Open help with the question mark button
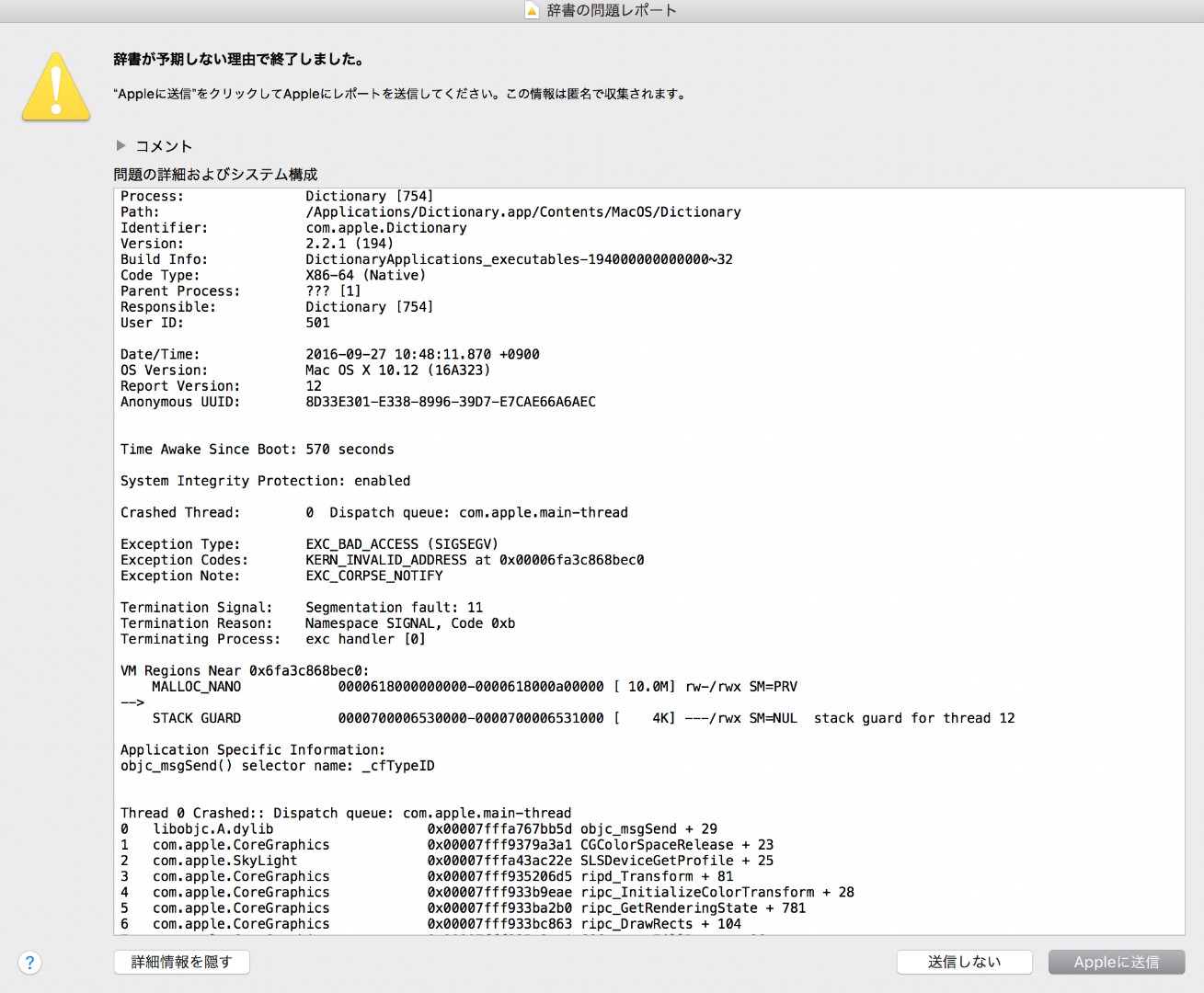The height and width of the screenshot is (993, 1204). [29, 962]
